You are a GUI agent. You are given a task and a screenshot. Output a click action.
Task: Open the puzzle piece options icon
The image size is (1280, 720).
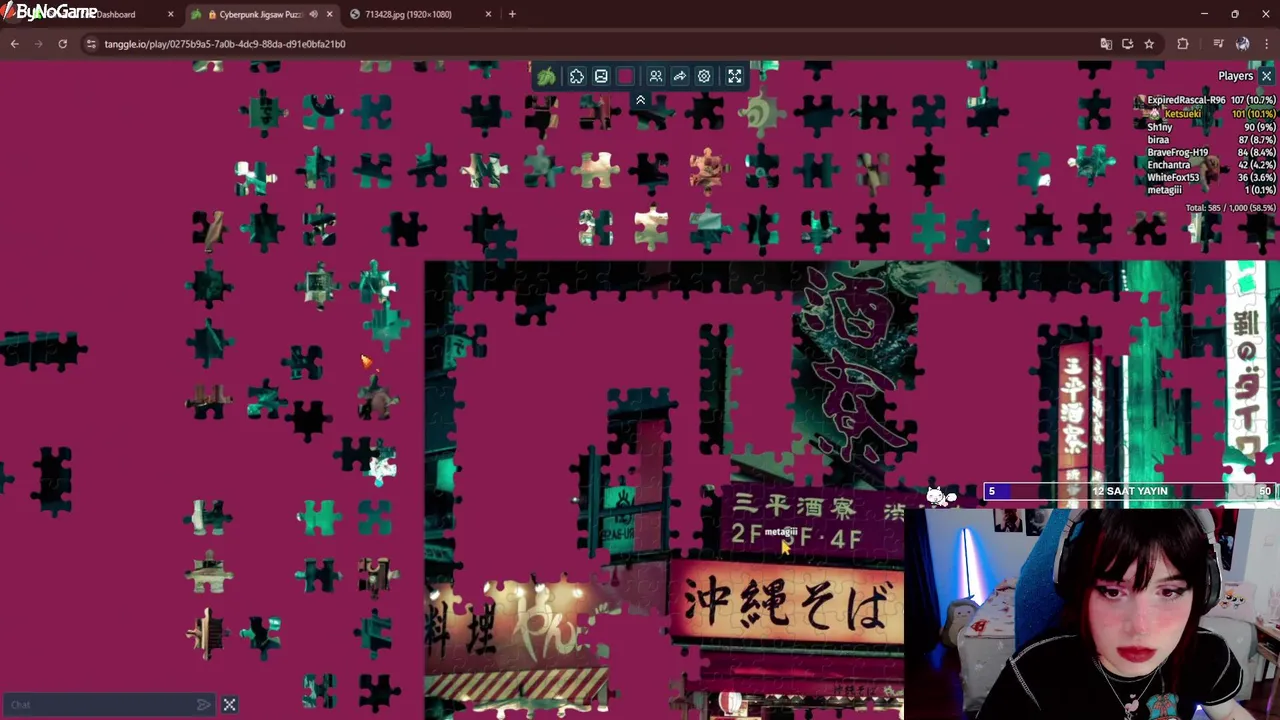pyautogui.click(x=577, y=76)
